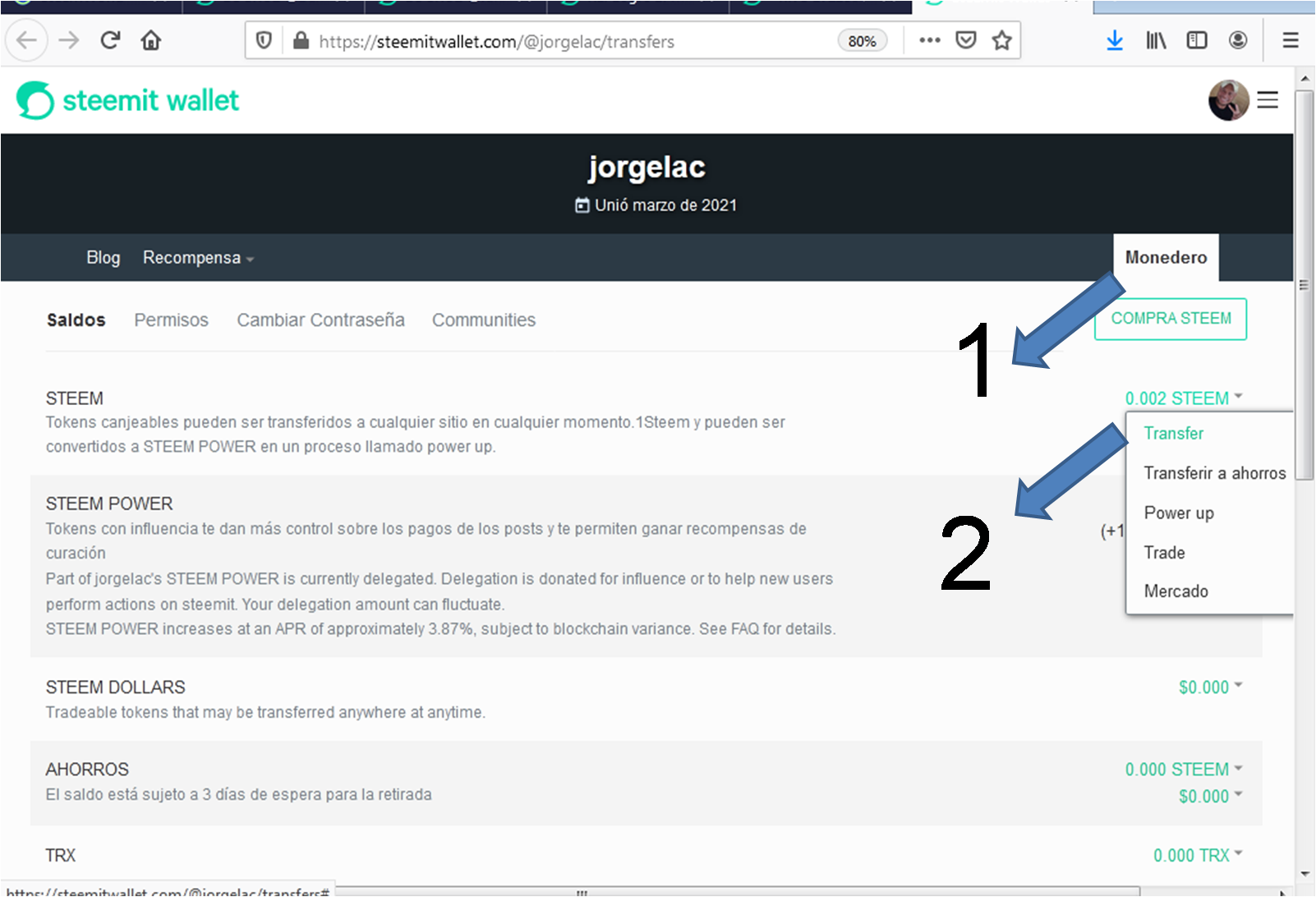Show site security padlock info
This screenshot has height=897, width=1316.
point(301,40)
